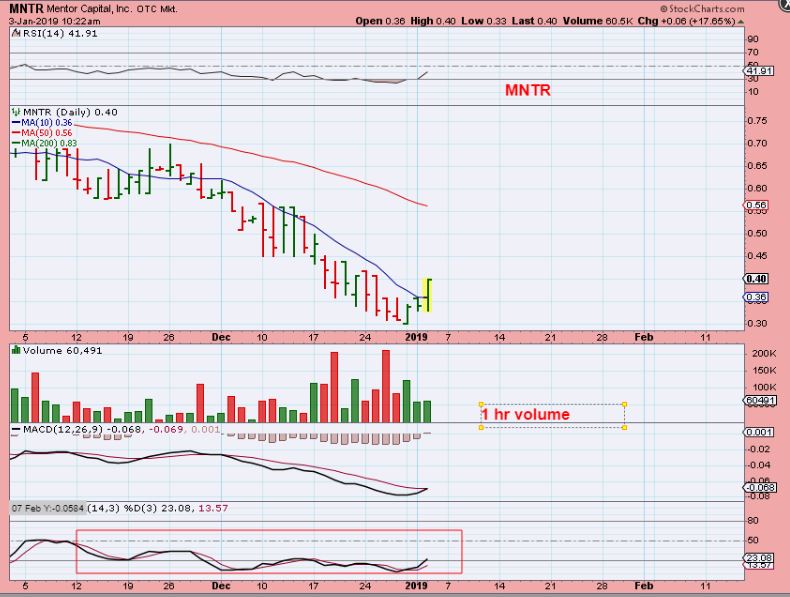Click the 60491 volume axis tag
Image resolution: width=790 pixels, height=597 pixels.
pyautogui.click(x=759, y=401)
